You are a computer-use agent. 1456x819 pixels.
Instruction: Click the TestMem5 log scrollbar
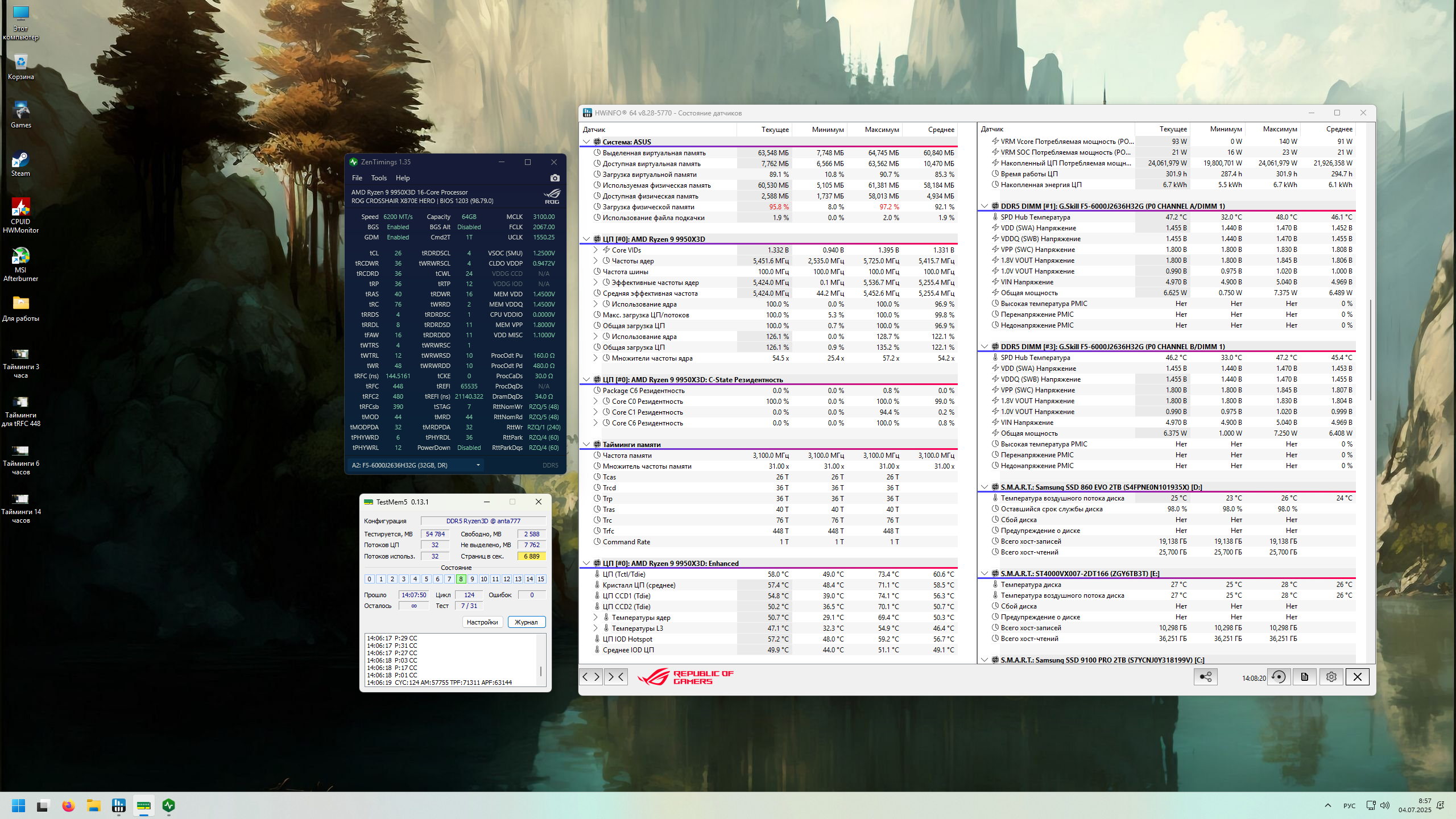pyautogui.click(x=540, y=670)
